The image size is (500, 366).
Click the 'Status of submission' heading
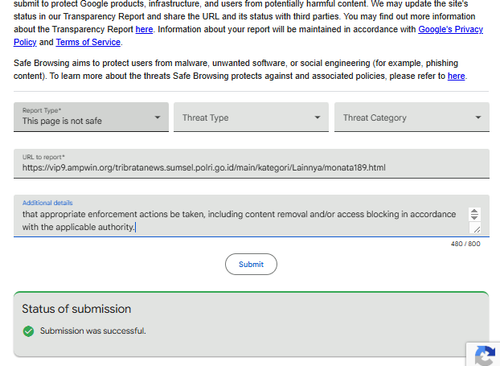point(76,309)
